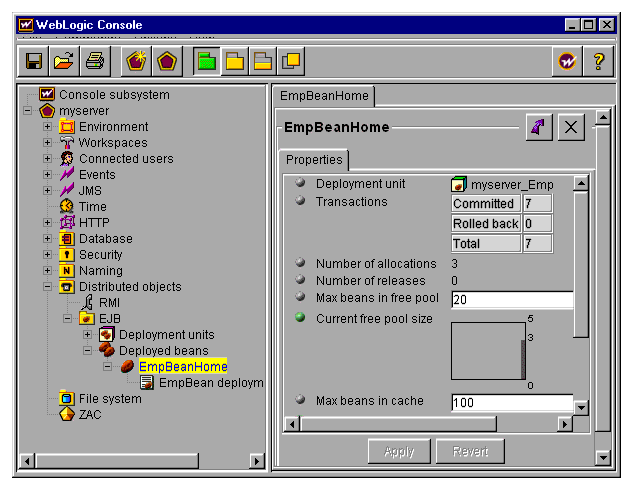Click the Apply button

coord(399,451)
